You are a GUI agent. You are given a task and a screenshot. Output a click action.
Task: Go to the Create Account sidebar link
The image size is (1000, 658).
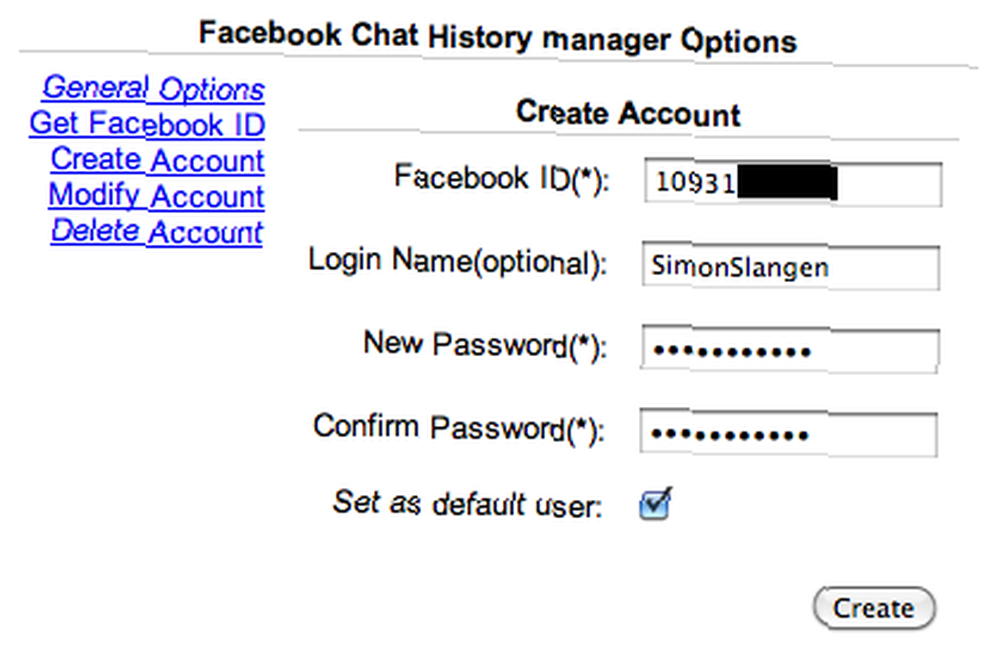[x=158, y=159]
